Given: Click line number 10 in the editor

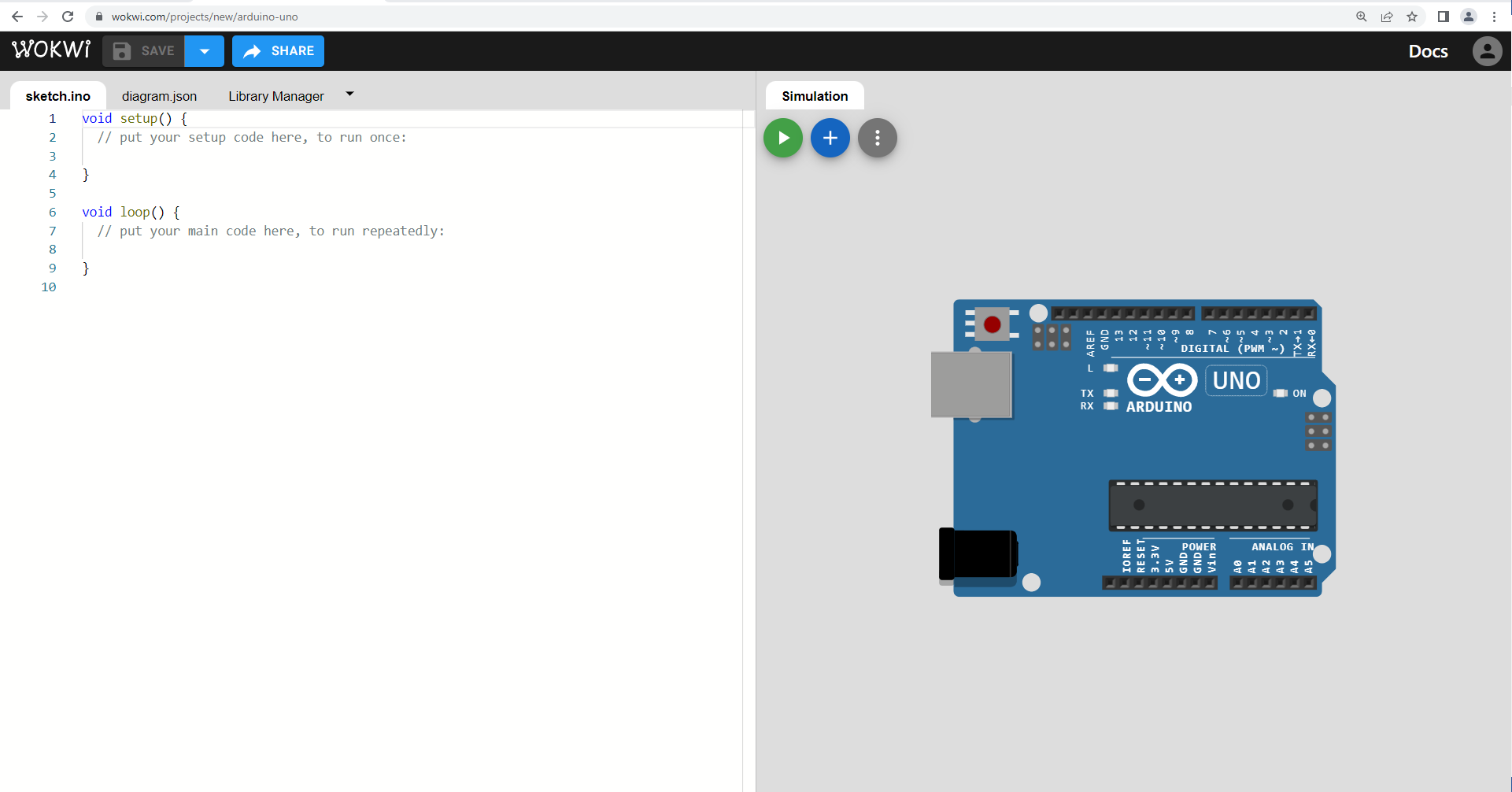Looking at the screenshot, I should 49,287.
